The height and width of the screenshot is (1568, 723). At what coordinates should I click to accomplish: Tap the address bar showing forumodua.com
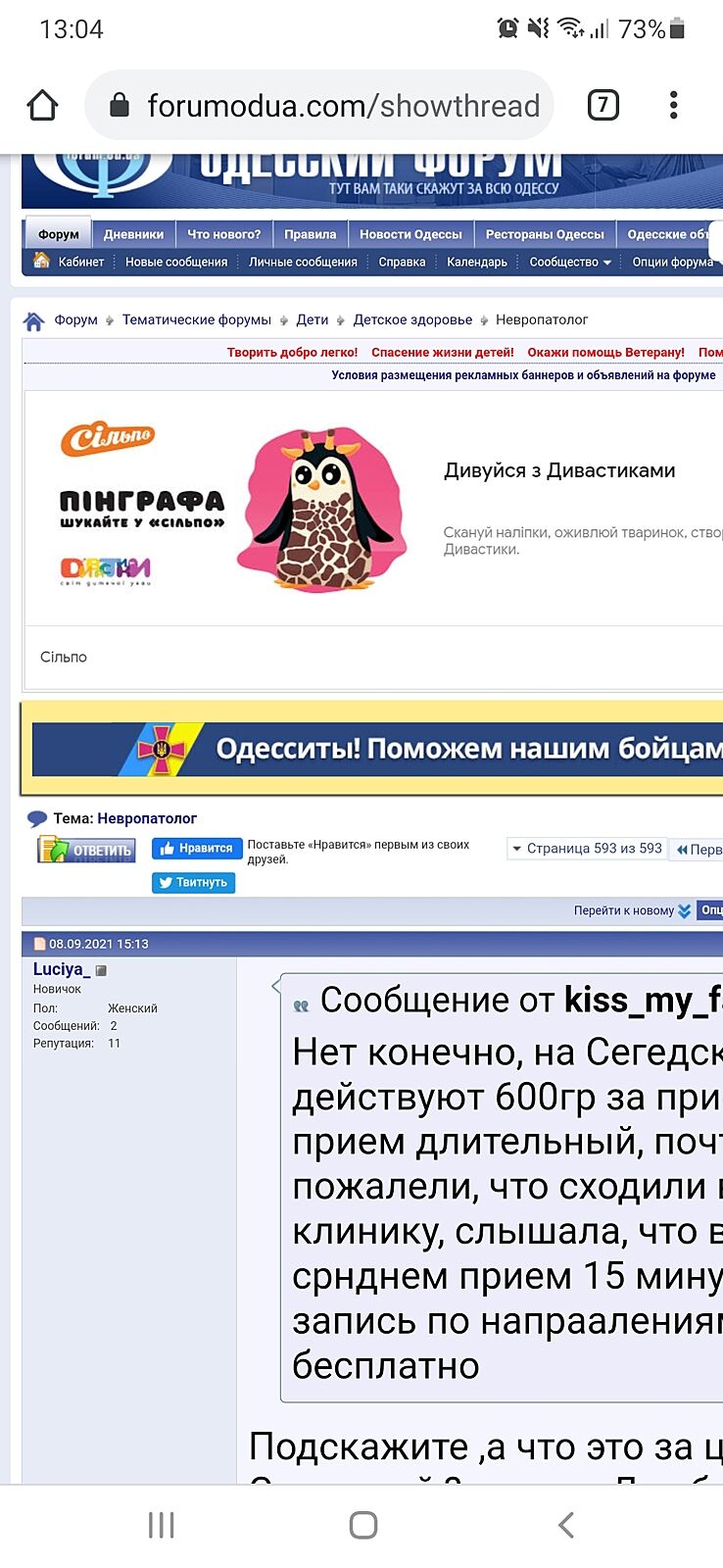(323, 105)
